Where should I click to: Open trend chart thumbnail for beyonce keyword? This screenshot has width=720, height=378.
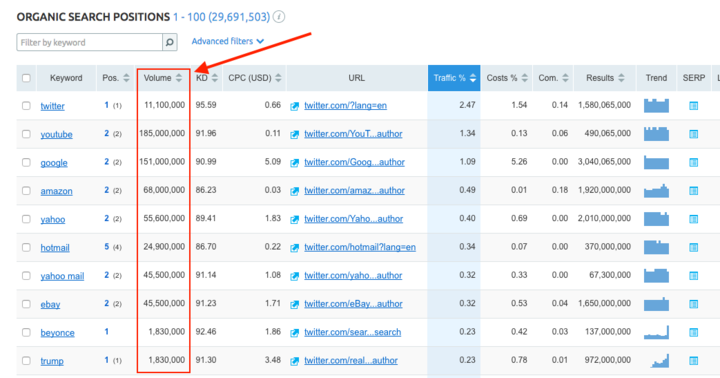point(656,332)
